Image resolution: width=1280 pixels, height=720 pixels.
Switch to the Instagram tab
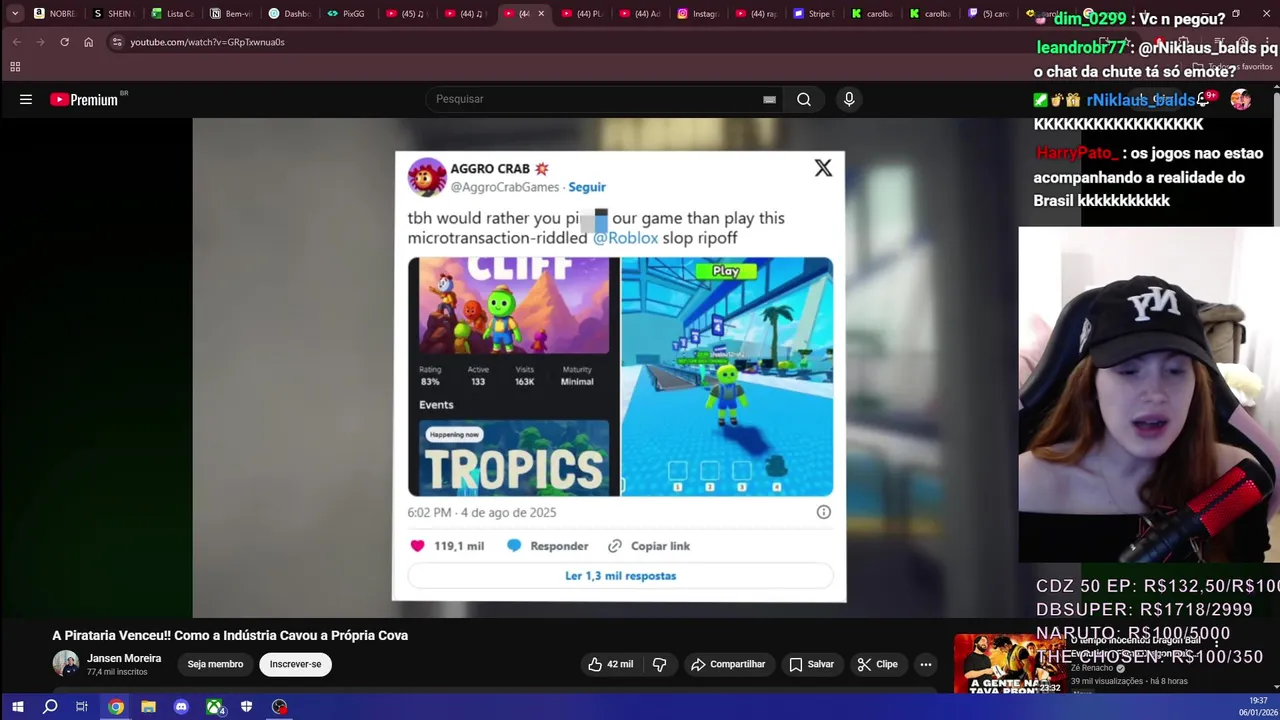(698, 13)
